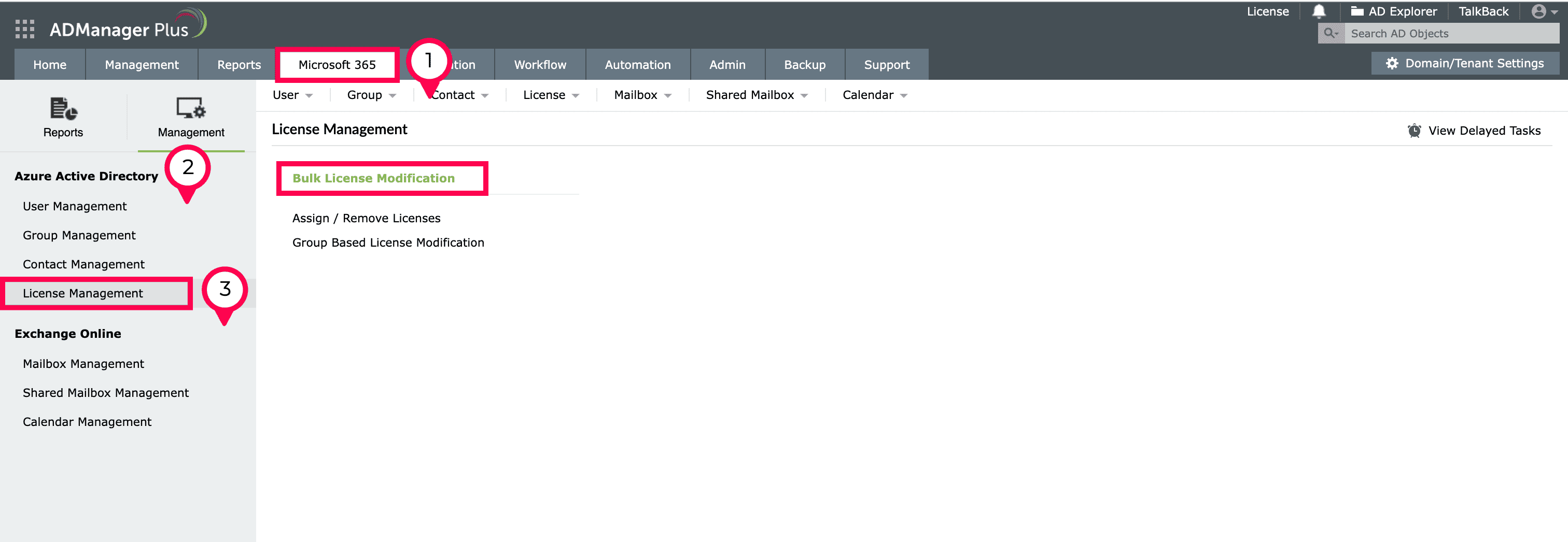This screenshot has width=1568, height=542.
Task: Open Assign / Remove Licenses
Action: pyautogui.click(x=366, y=218)
